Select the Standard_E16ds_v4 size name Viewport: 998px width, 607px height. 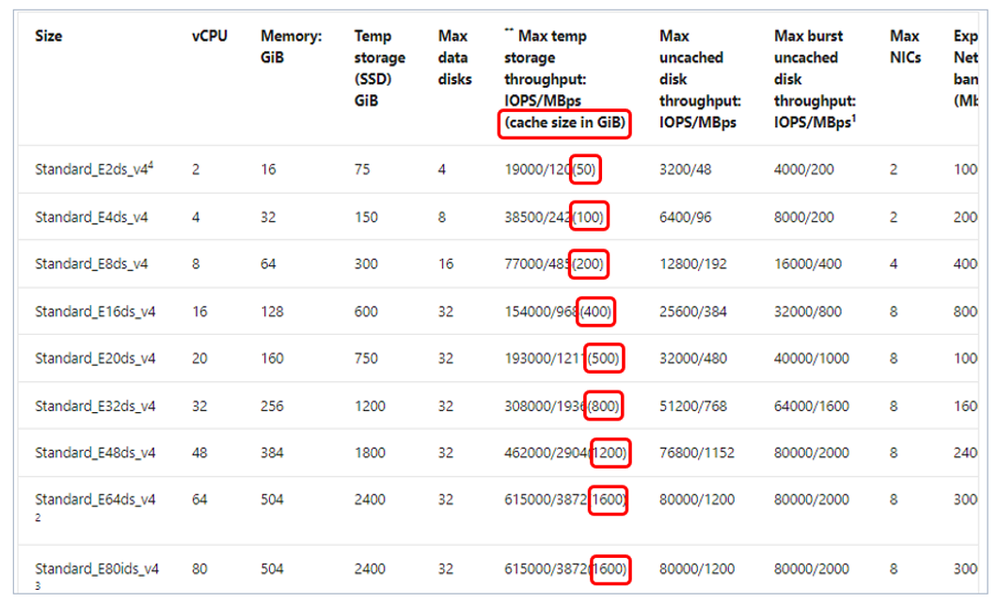[x=95, y=312]
